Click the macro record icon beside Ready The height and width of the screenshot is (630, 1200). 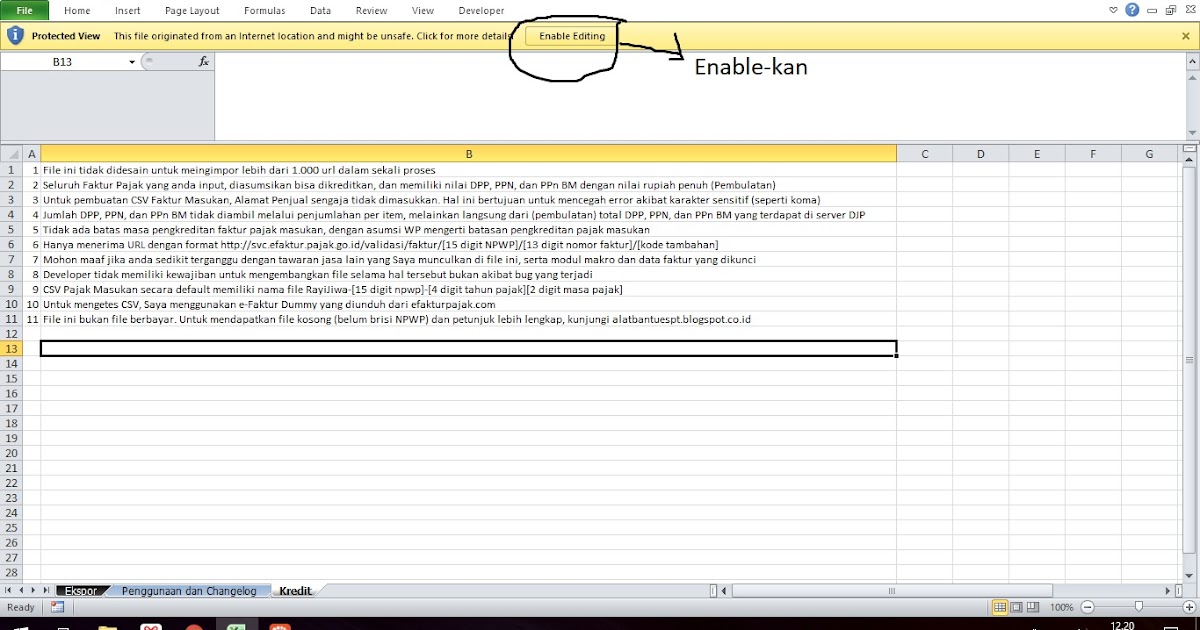point(57,607)
